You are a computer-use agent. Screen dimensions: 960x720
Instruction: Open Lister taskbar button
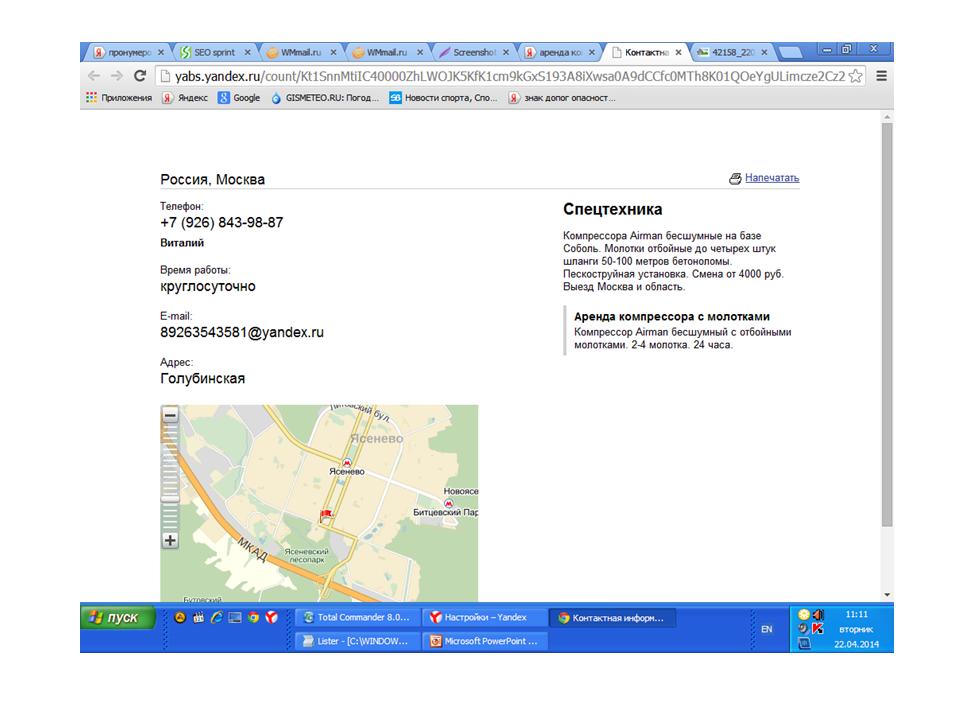(x=357, y=641)
